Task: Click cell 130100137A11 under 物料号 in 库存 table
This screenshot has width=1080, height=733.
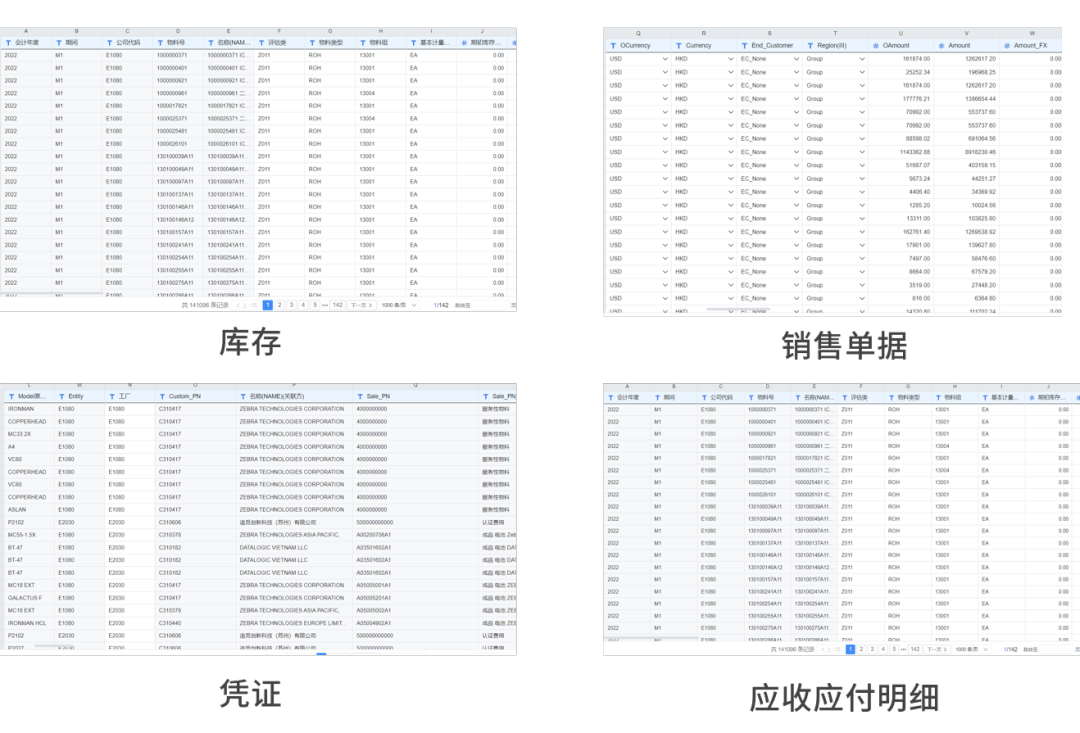Action: (176, 194)
